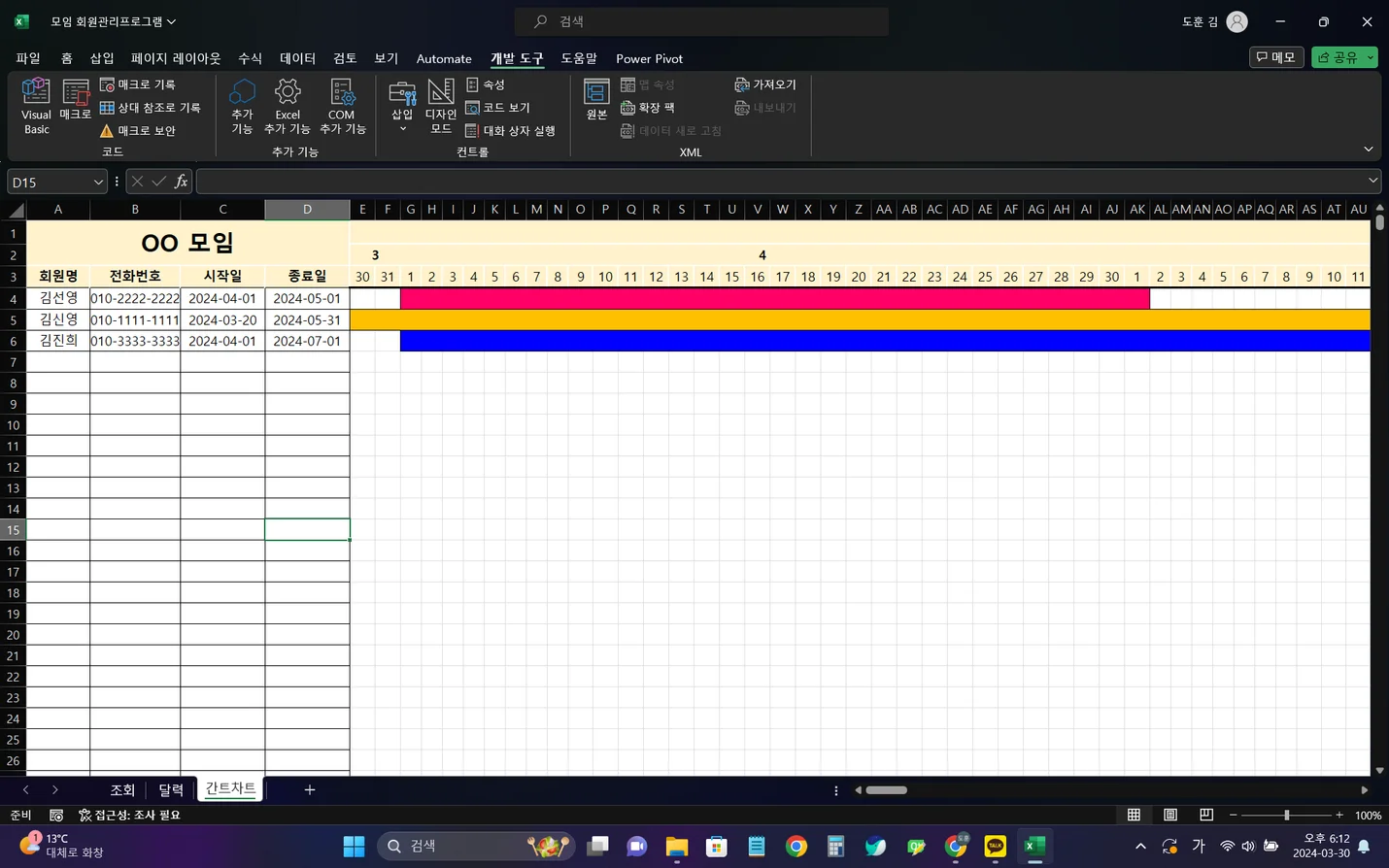Toggle 상대 참조로 기록

151,108
